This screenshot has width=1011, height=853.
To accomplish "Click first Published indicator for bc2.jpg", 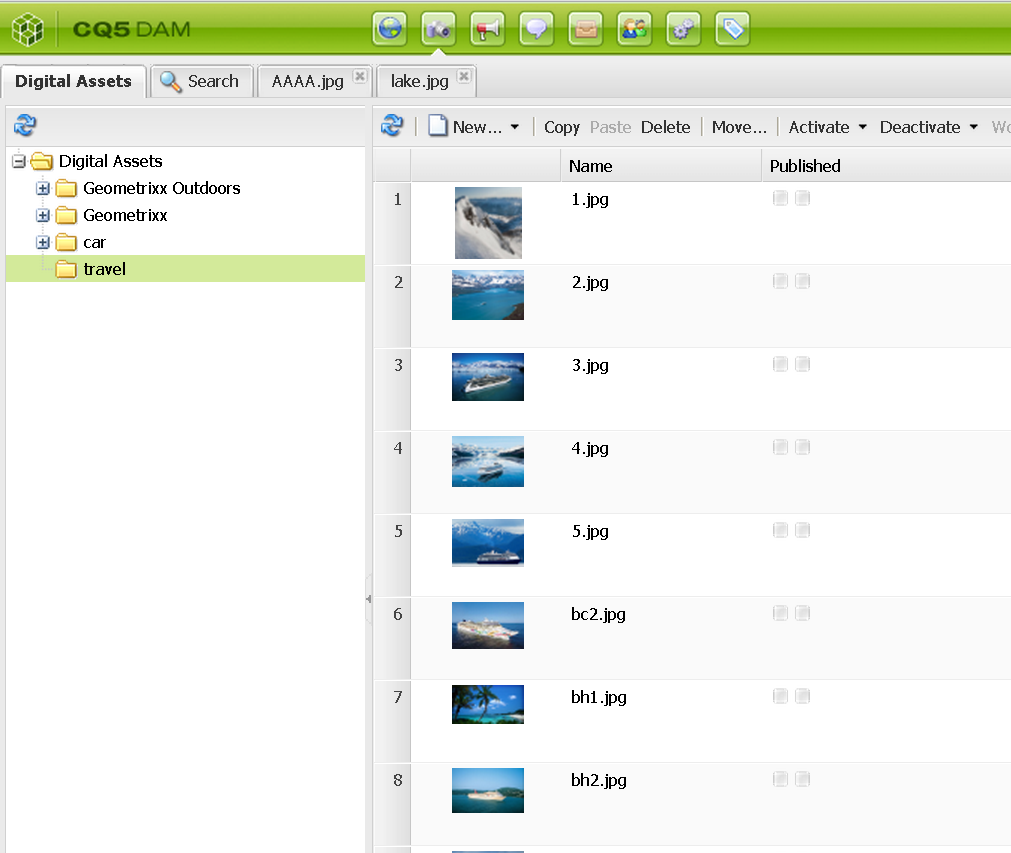I will (x=780, y=613).
